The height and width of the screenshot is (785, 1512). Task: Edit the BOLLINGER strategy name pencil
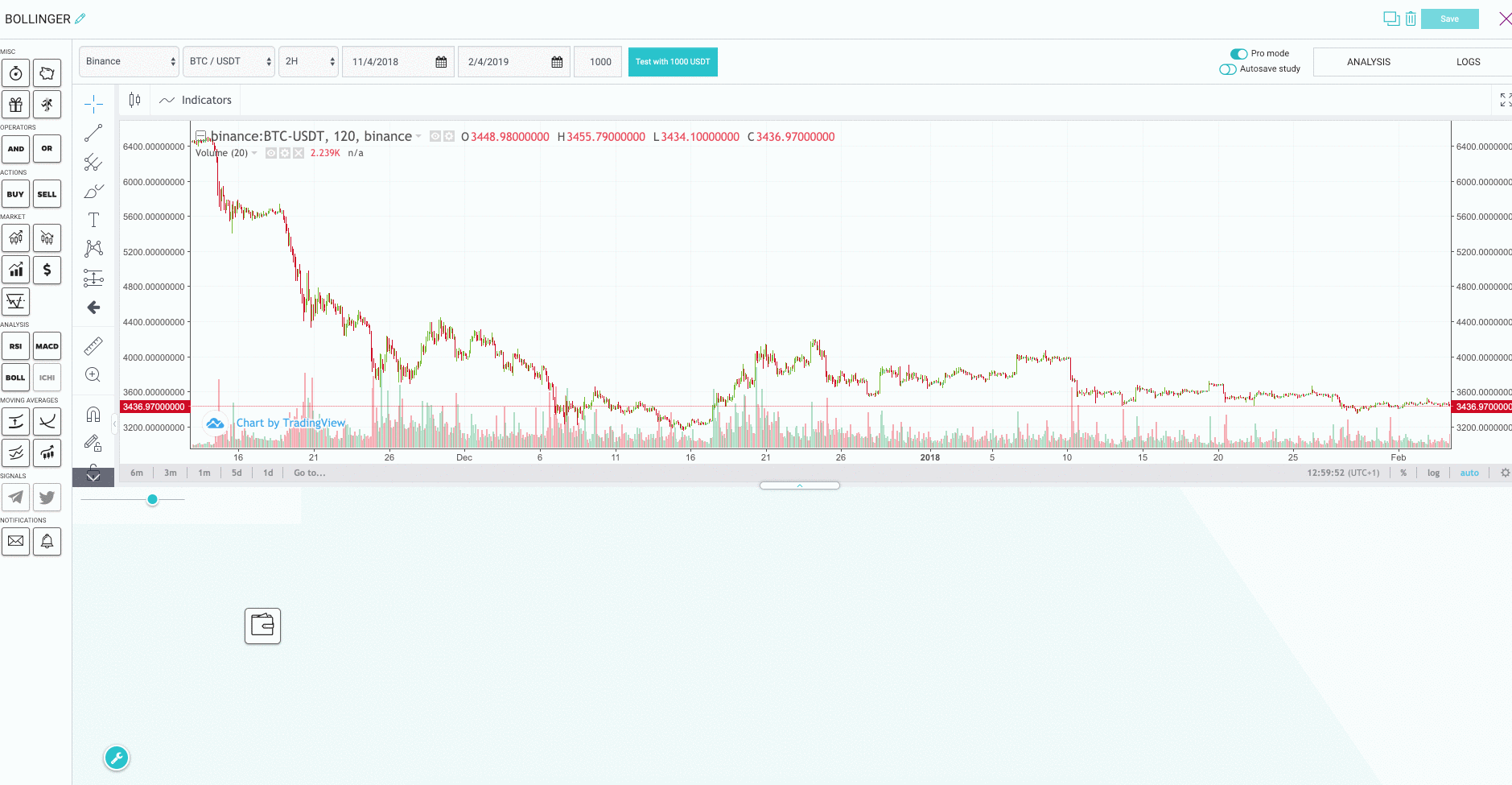click(80, 19)
